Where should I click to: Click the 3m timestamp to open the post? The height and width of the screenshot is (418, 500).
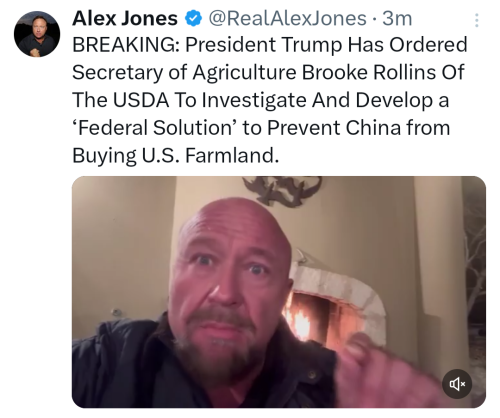(x=397, y=18)
